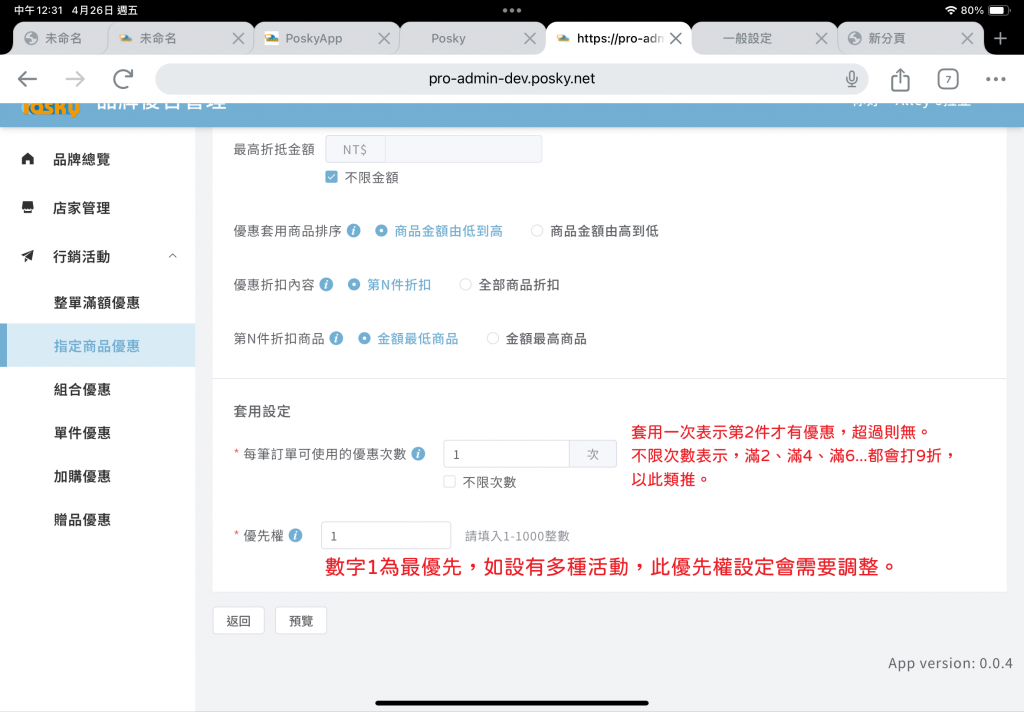The height and width of the screenshot is (712, 1024).
Task: Tap the three-dot multitasking control at top center
Action: (x=511, y=10)
